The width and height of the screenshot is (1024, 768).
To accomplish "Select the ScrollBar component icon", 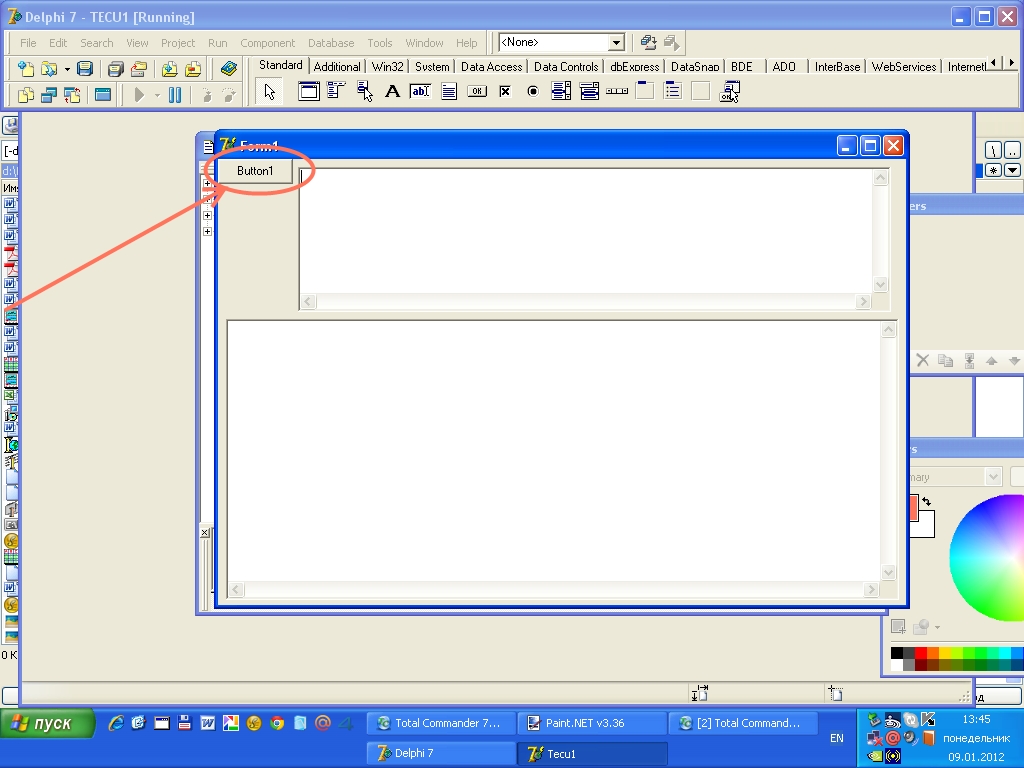I will [617, 91].
